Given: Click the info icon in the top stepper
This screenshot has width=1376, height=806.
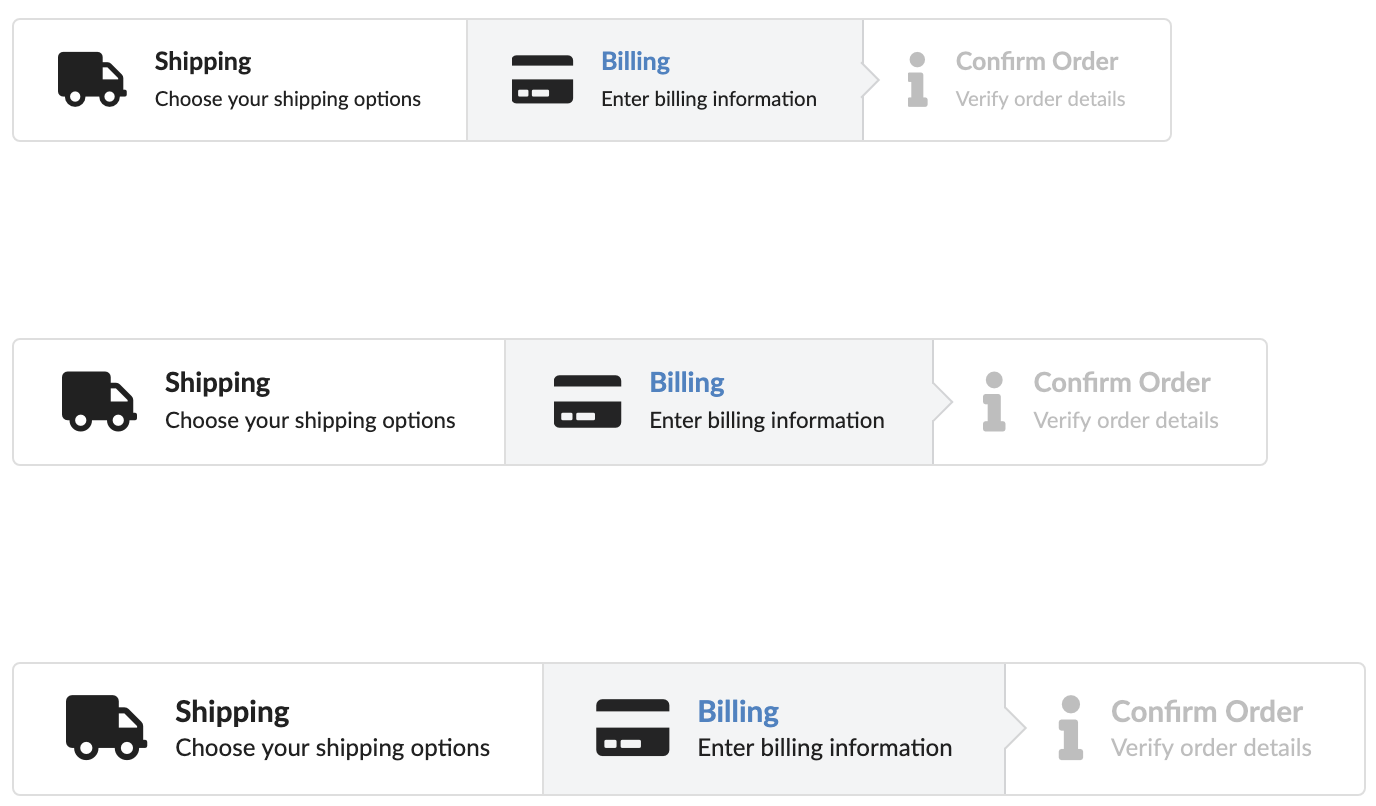Looking at the screenshot, I should pyautogui.click(x=917, y=80).
